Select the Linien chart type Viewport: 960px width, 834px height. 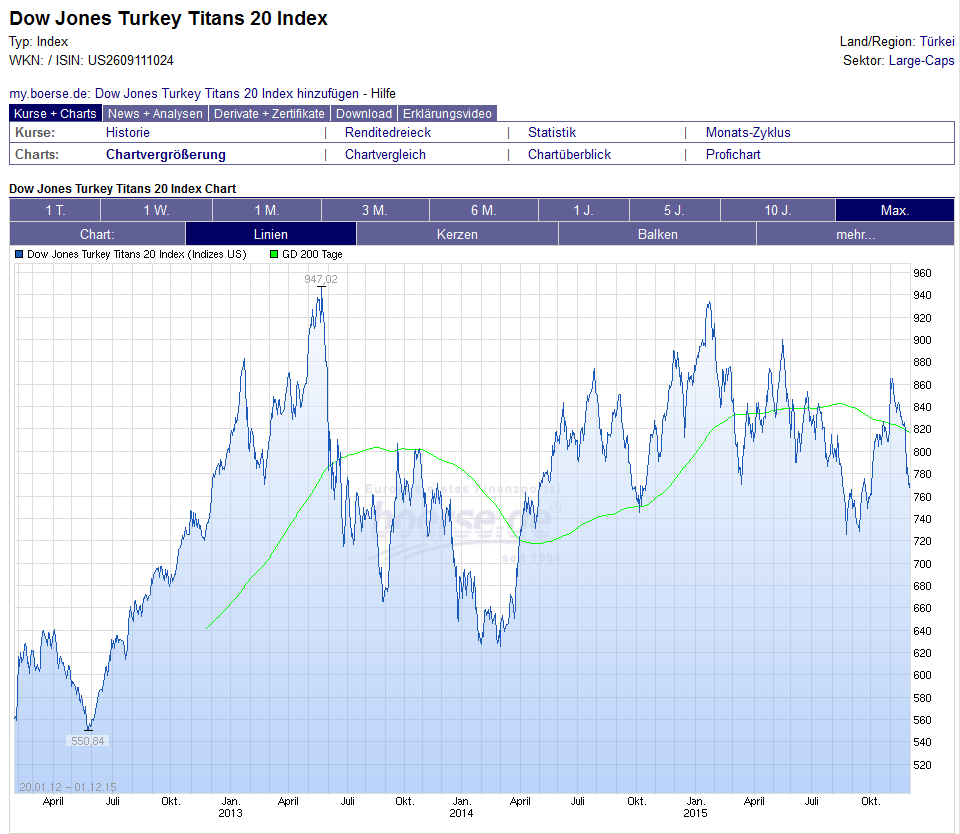pyautogui.click(x=271, y=234)
